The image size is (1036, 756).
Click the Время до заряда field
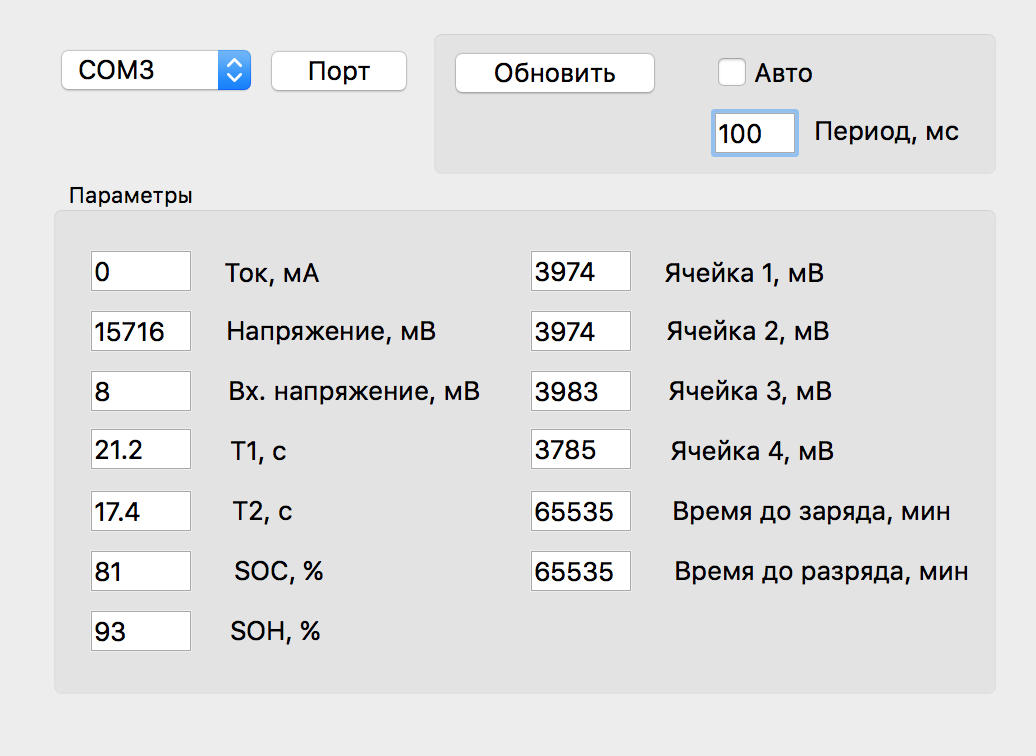pyautogui.click(x=580, y=511)
